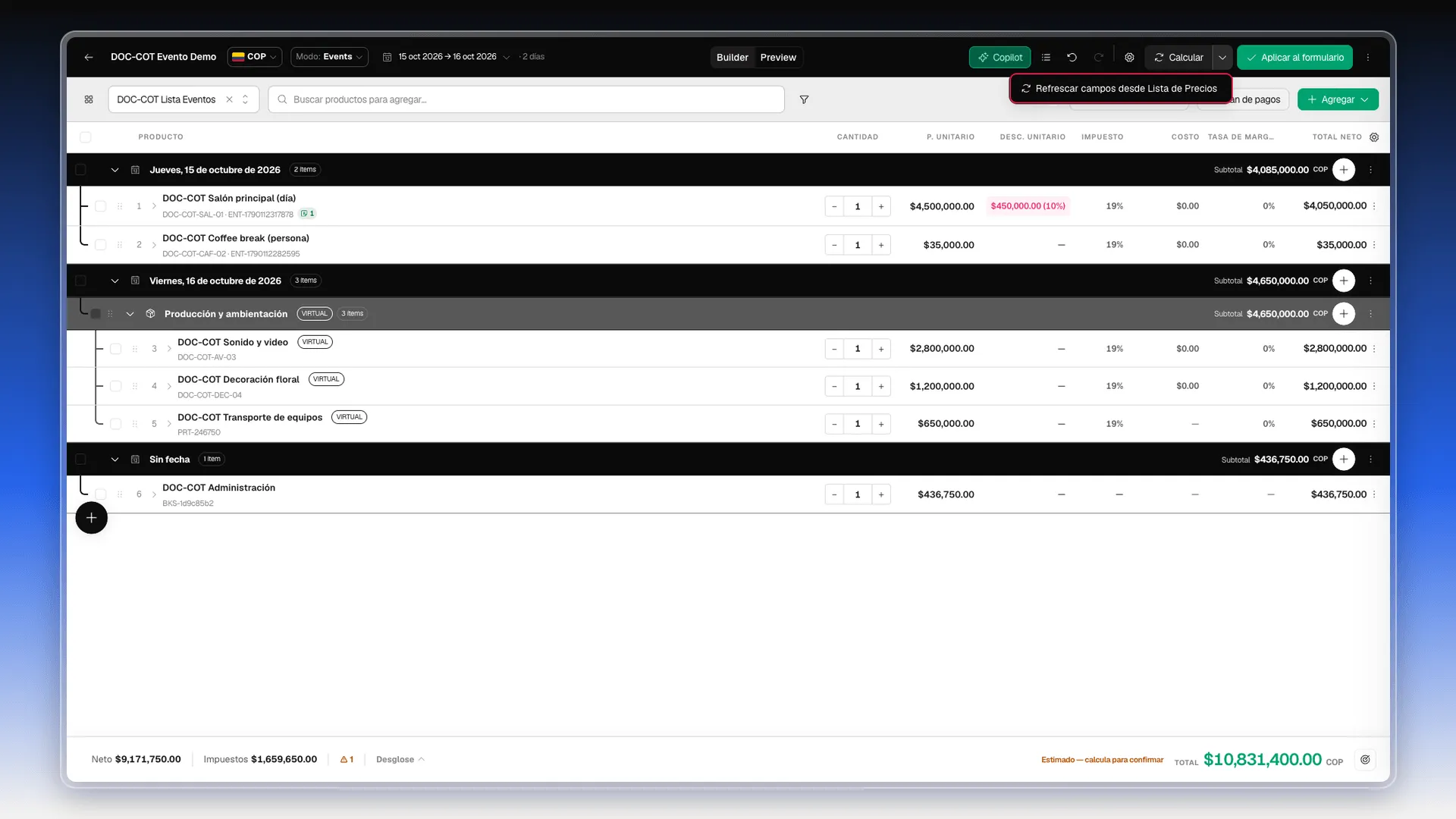Open column settings gear next to TOTAL NETO
This screenshot has height=819, width=1456.
[x=1374, y=137]
